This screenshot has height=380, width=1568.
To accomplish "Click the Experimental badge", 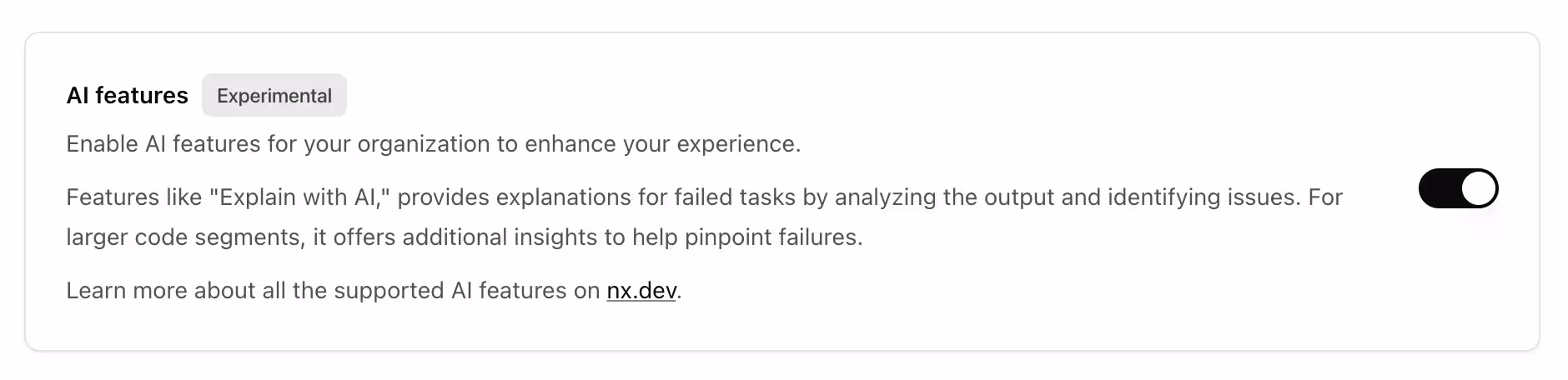I will (274, 96).
